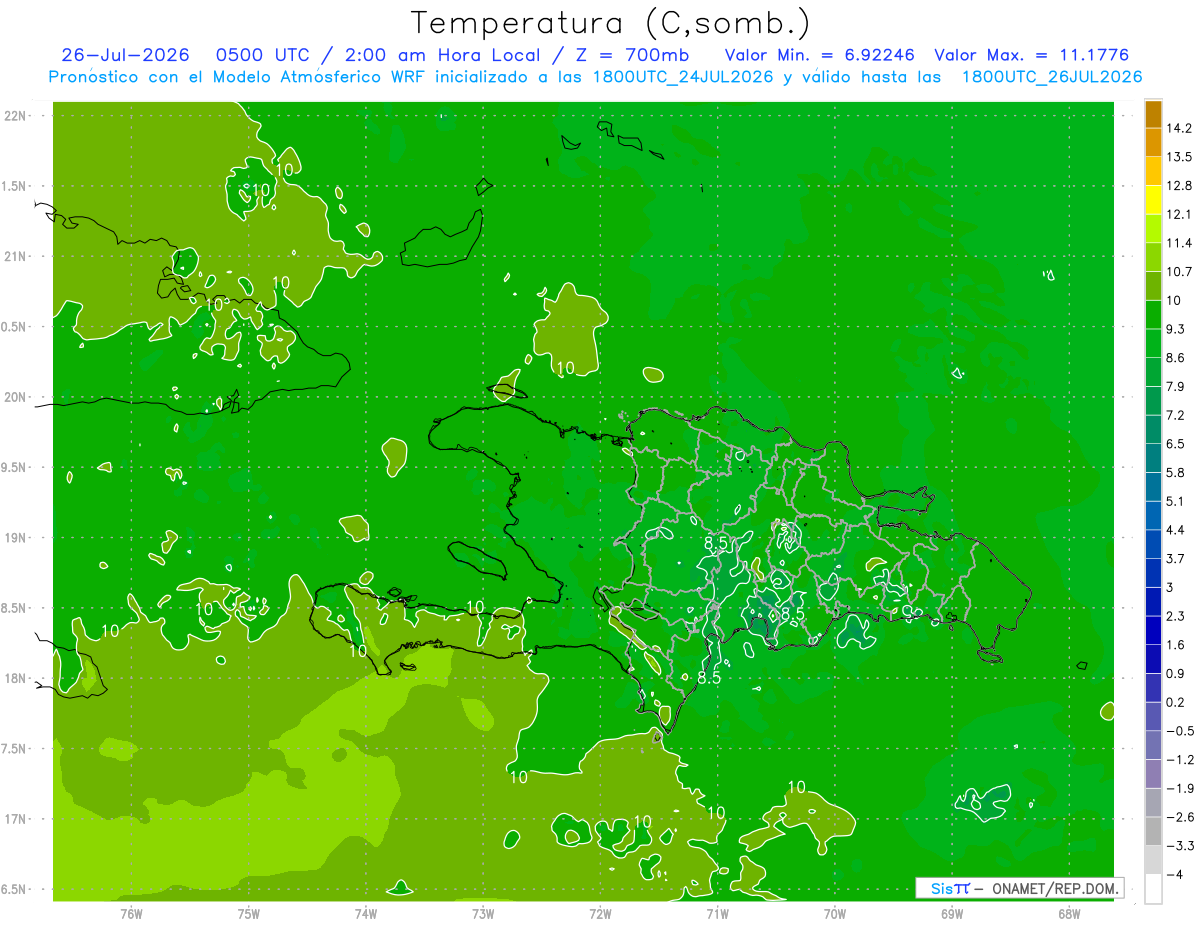This screenshot has height=927, width=1200.
Task: Click the "5.1" colorbar label
Action: click(x=1176, y=501)
